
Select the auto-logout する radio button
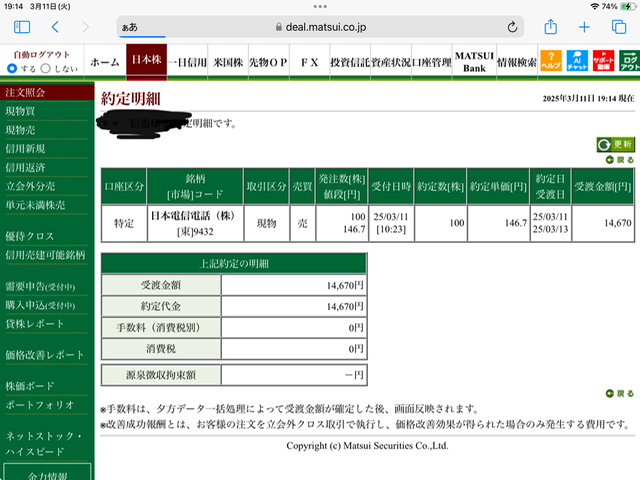[x=12, y=68]
